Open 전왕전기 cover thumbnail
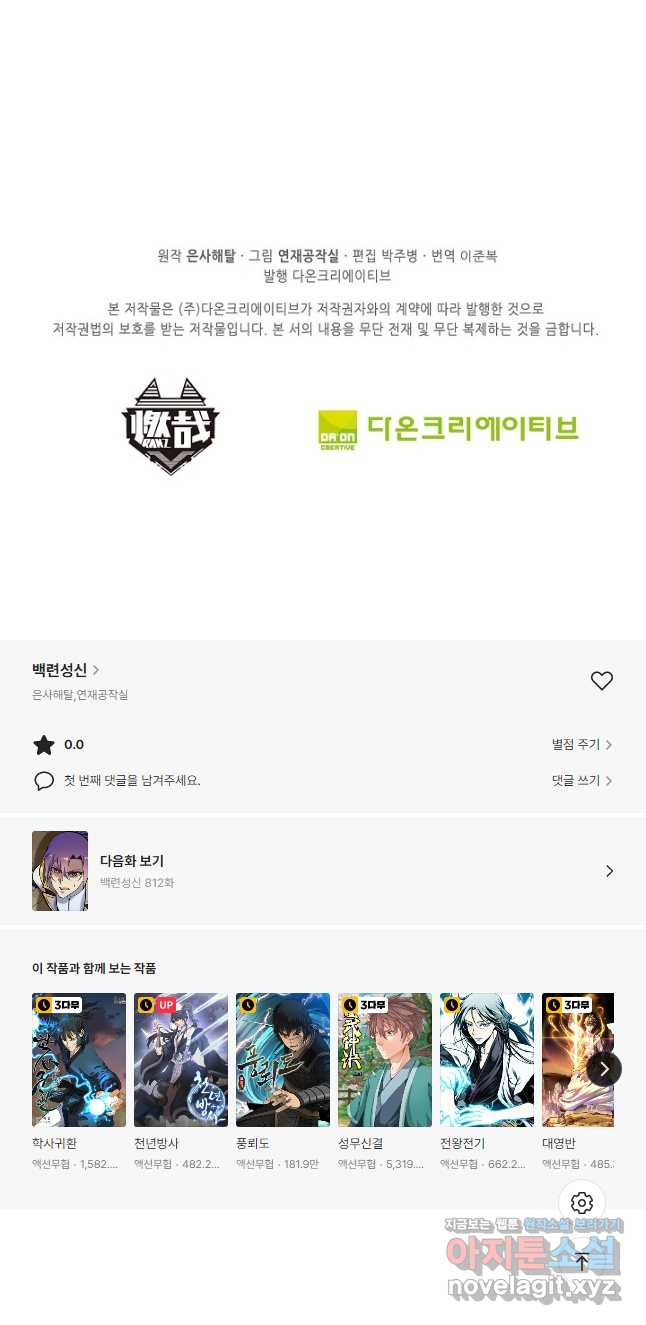 click(x=487, y=1060)
